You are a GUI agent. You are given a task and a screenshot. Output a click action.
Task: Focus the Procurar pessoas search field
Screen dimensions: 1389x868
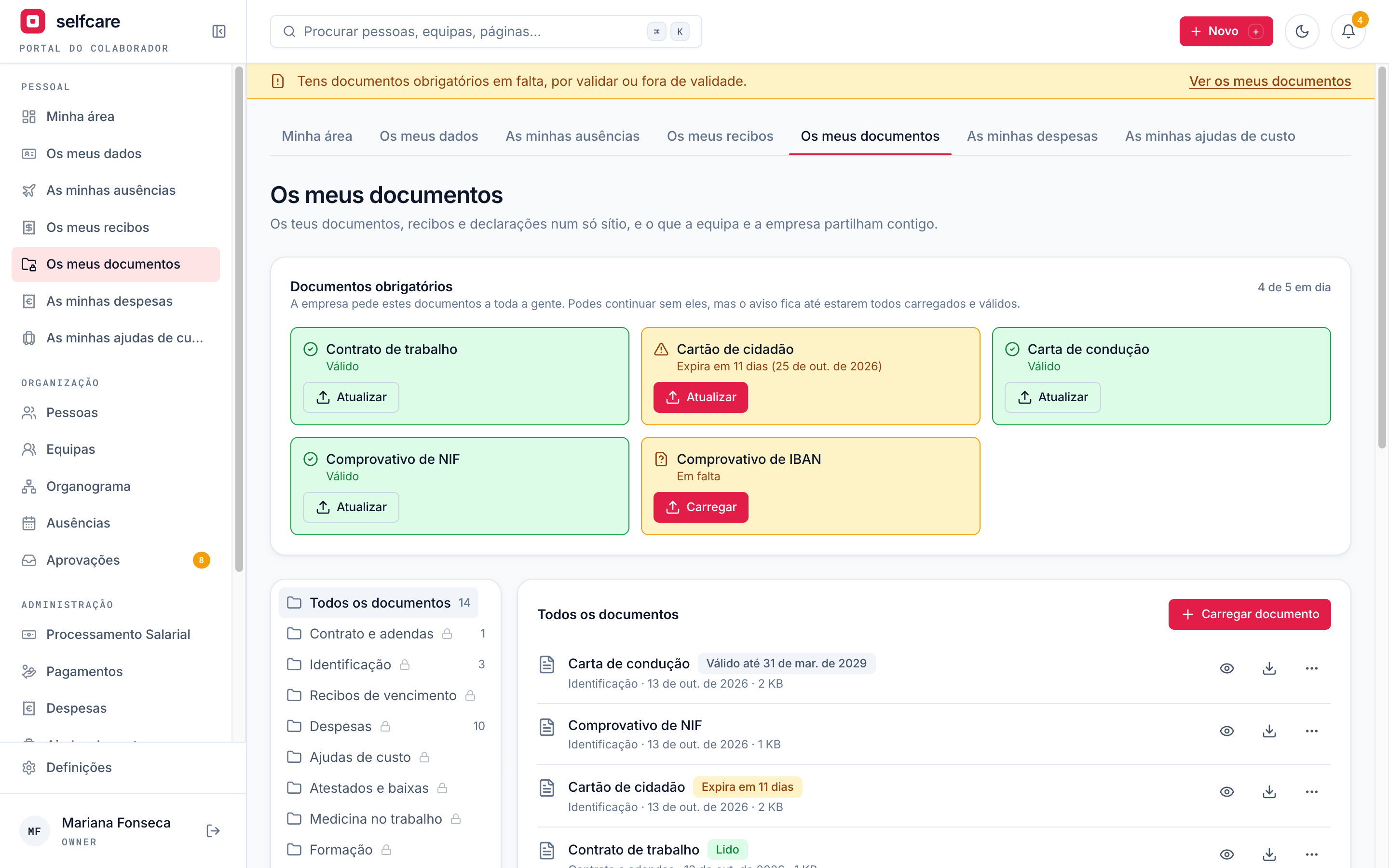pyautogui.click(x=486, y=31)
